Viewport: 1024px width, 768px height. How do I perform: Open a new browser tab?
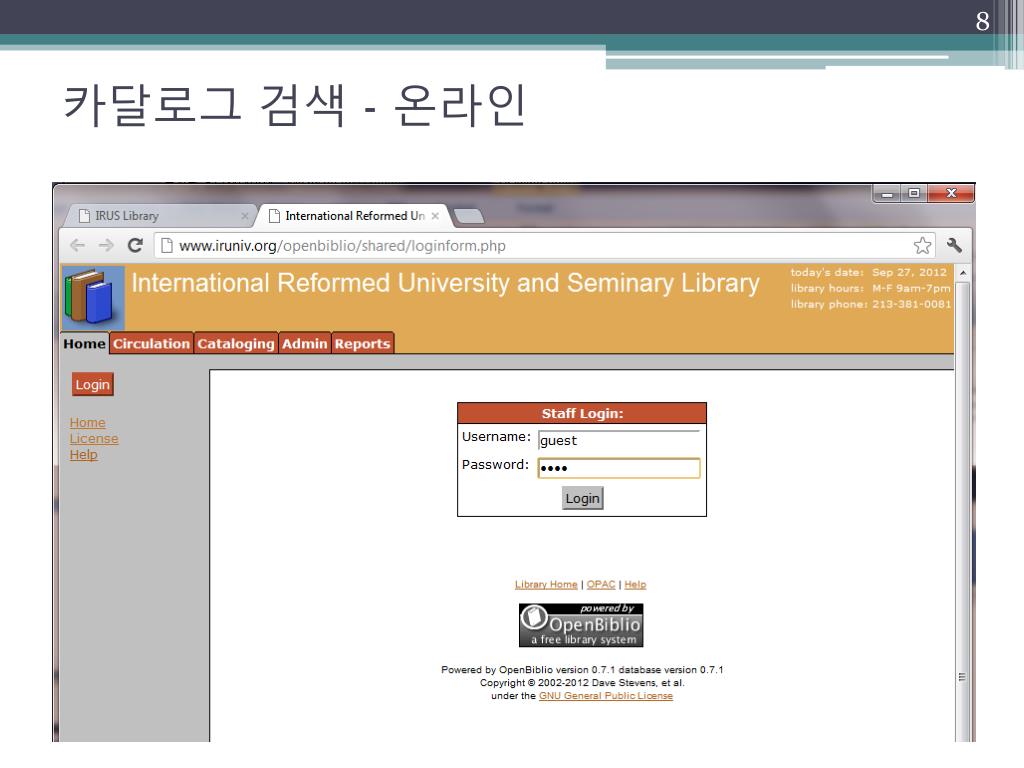[468, 216]
